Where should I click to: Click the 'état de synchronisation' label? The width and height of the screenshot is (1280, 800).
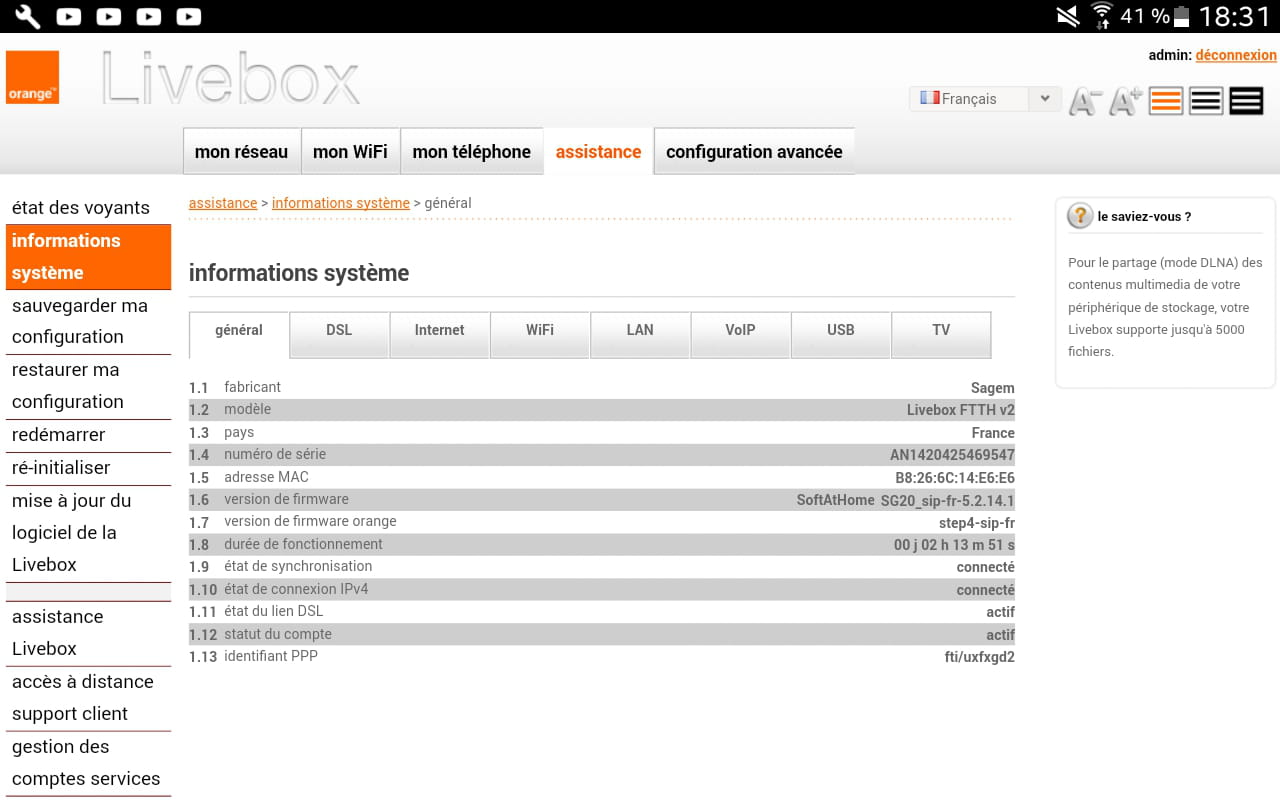tap(298, 566)
